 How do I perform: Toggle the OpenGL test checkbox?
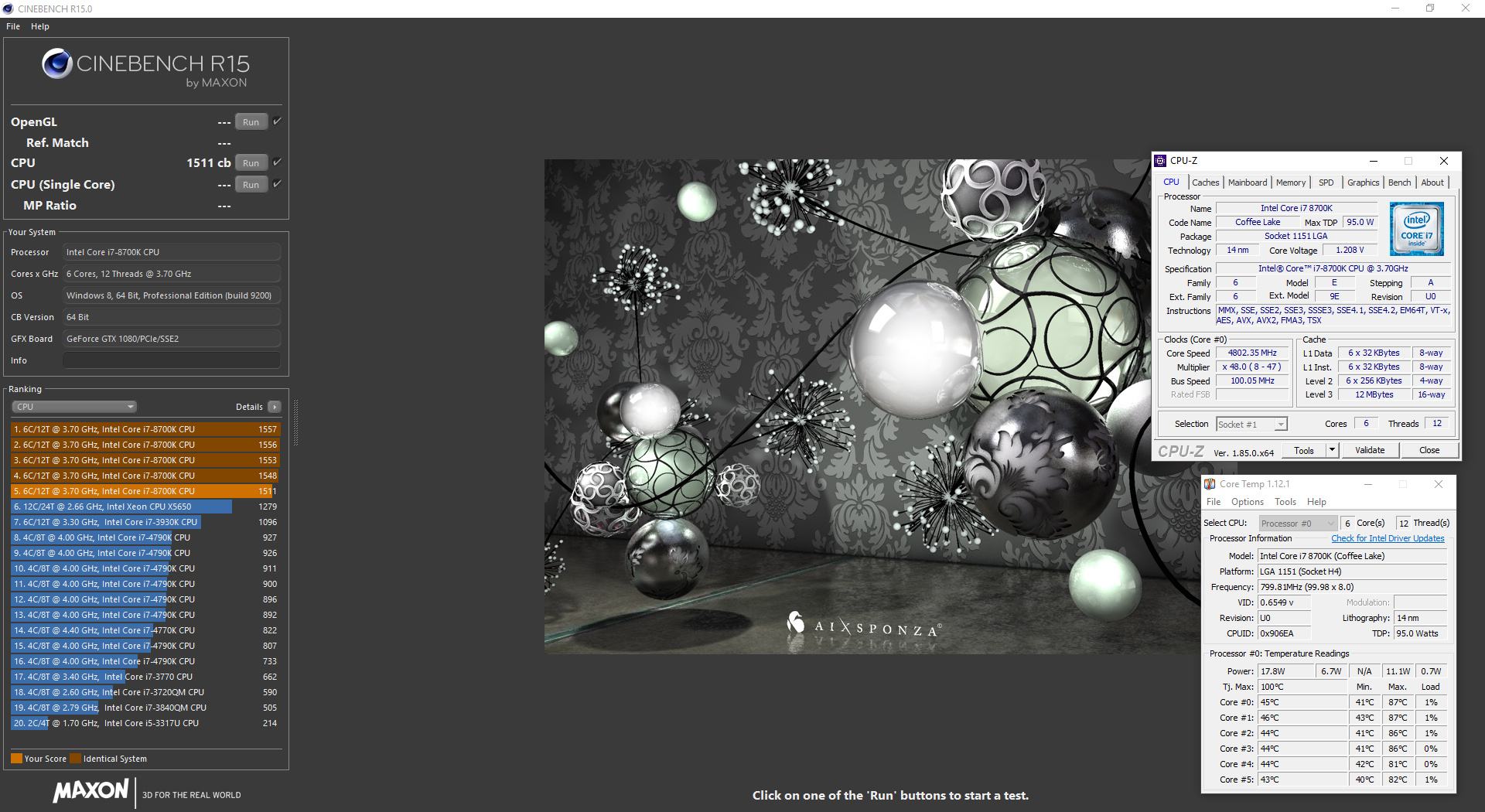277,121
